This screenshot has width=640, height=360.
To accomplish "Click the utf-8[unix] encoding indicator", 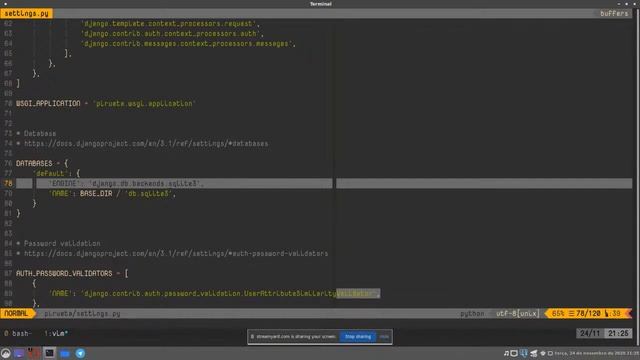I will pyautogui.click(x=518, y=313).
